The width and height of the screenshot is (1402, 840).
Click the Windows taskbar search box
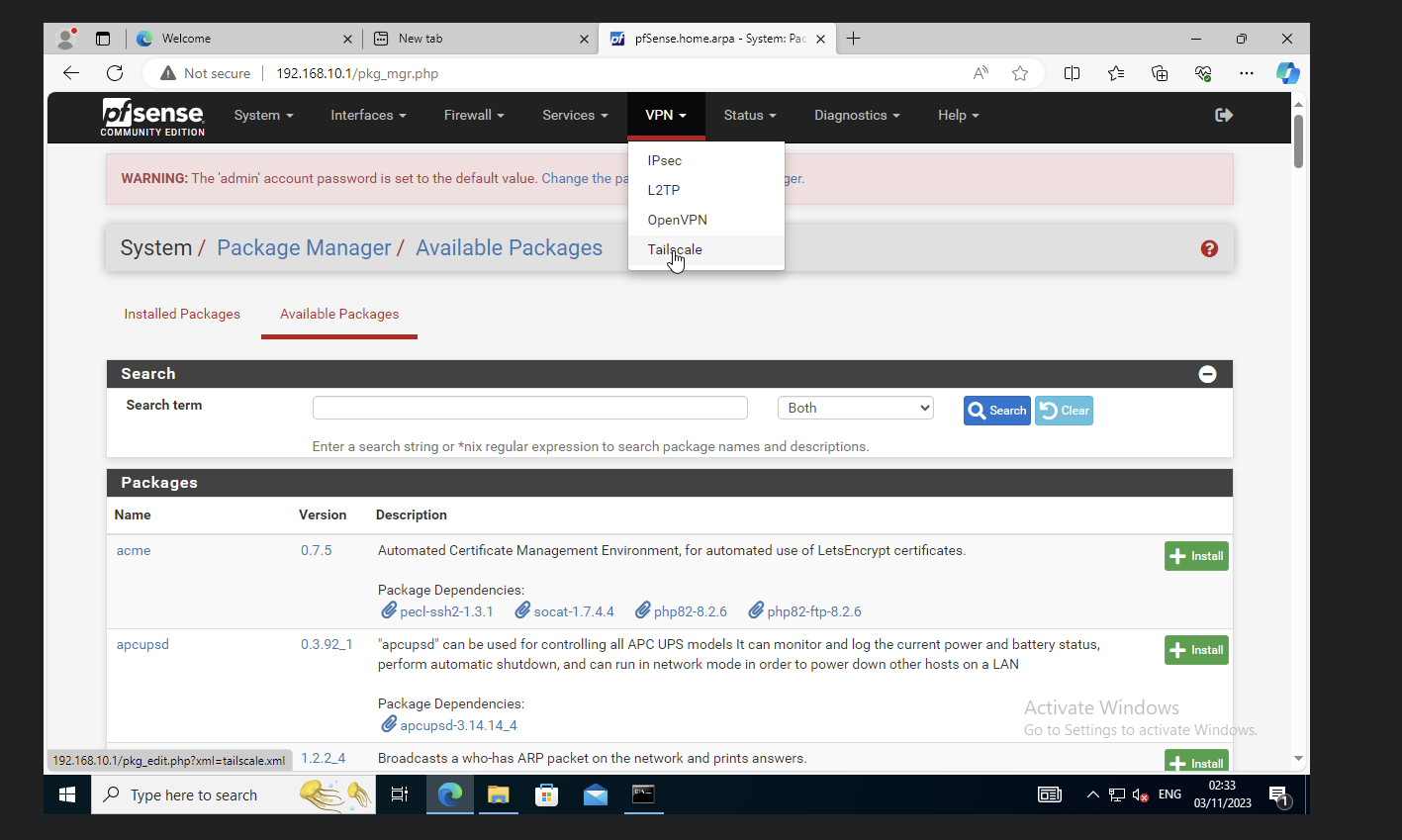(x=234, y=794)
